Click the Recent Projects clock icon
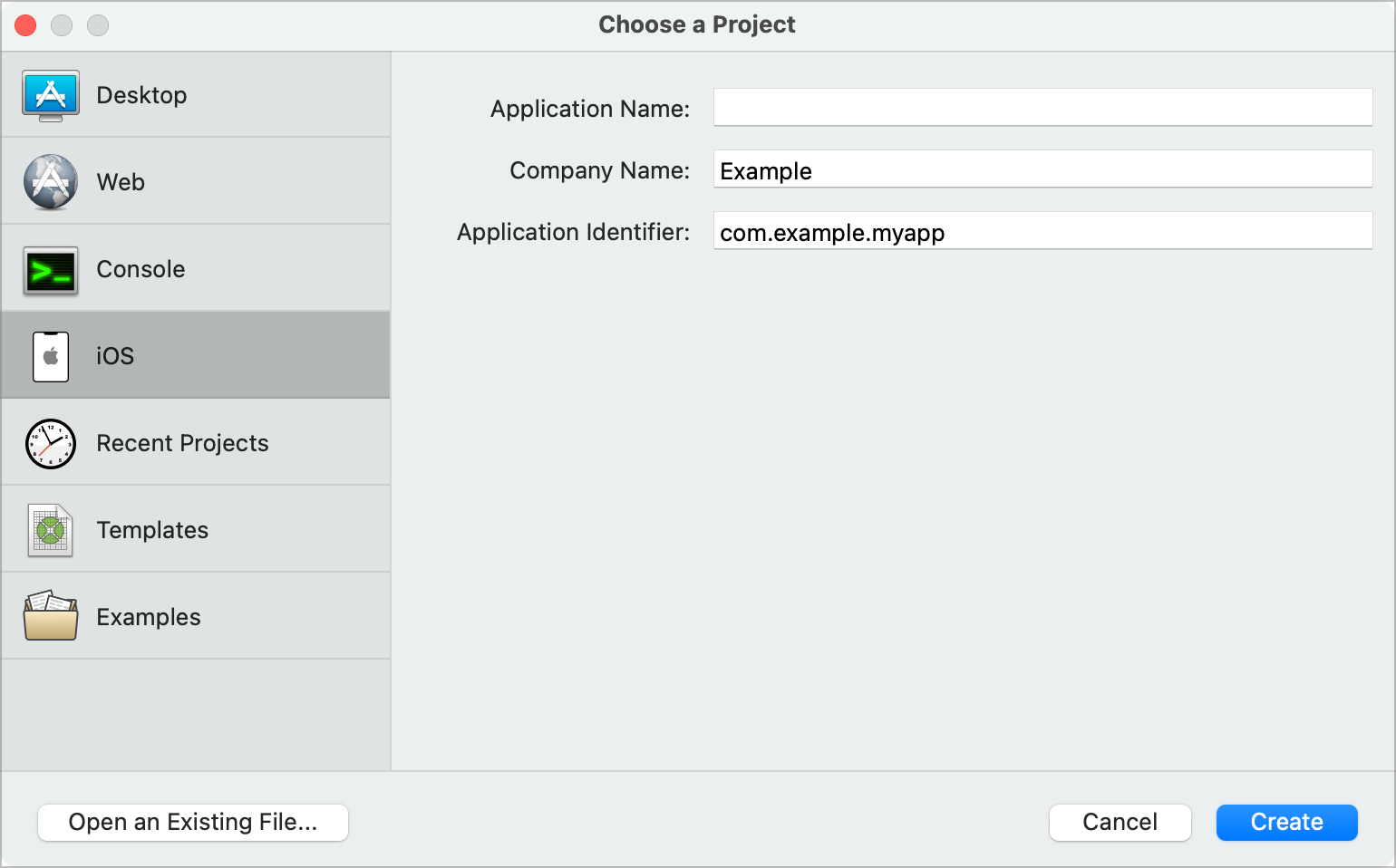1396x868 pixels. [x=51, y=444]
